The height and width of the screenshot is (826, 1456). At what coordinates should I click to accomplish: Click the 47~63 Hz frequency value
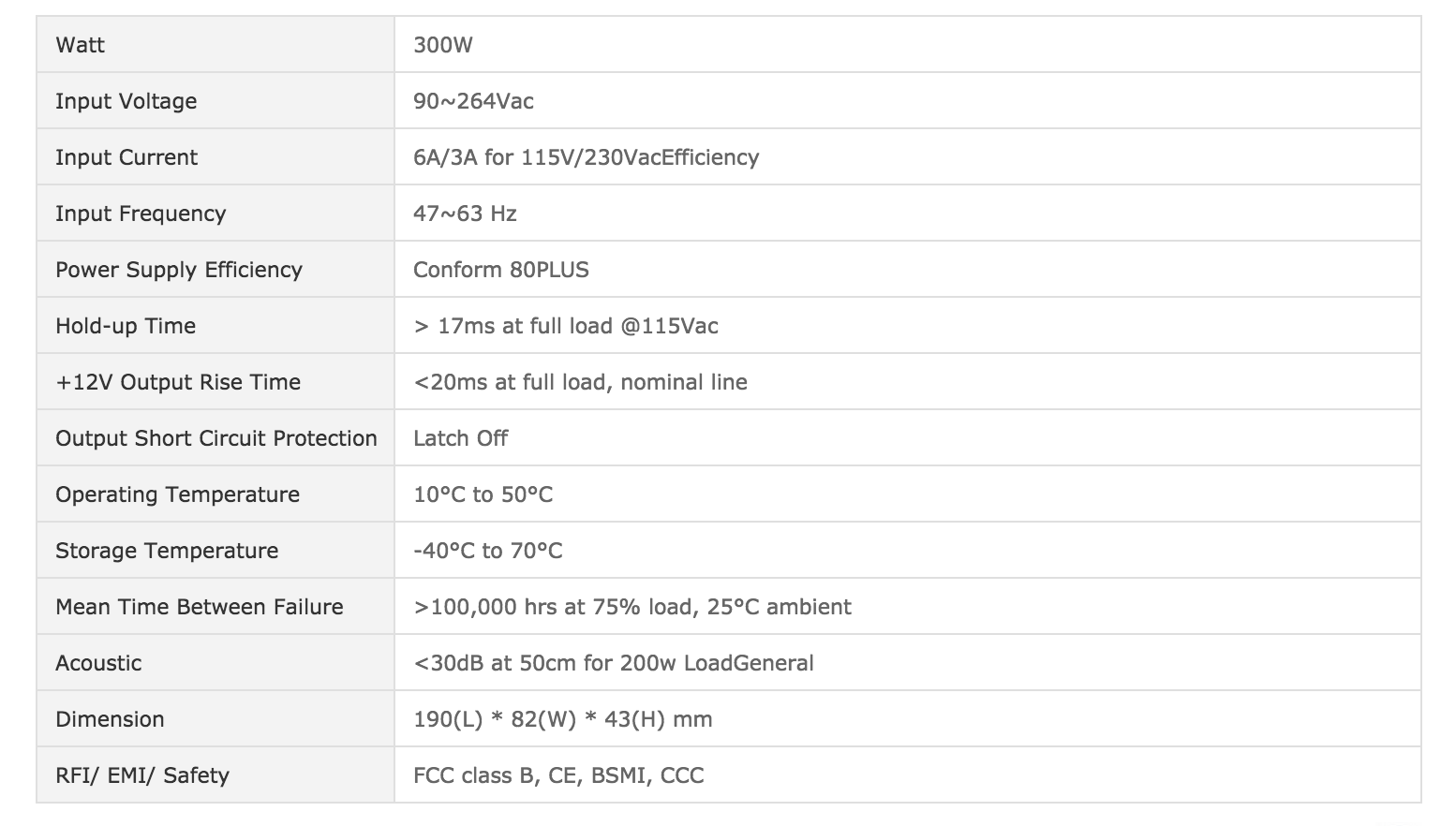pyautogui.click(x=465, y=214)
